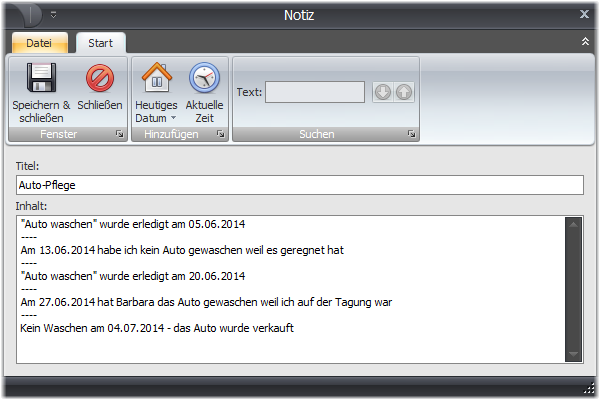Open the Suchen group dialog launcher
This screenshot has height=400, width=600.
point(411,134)
